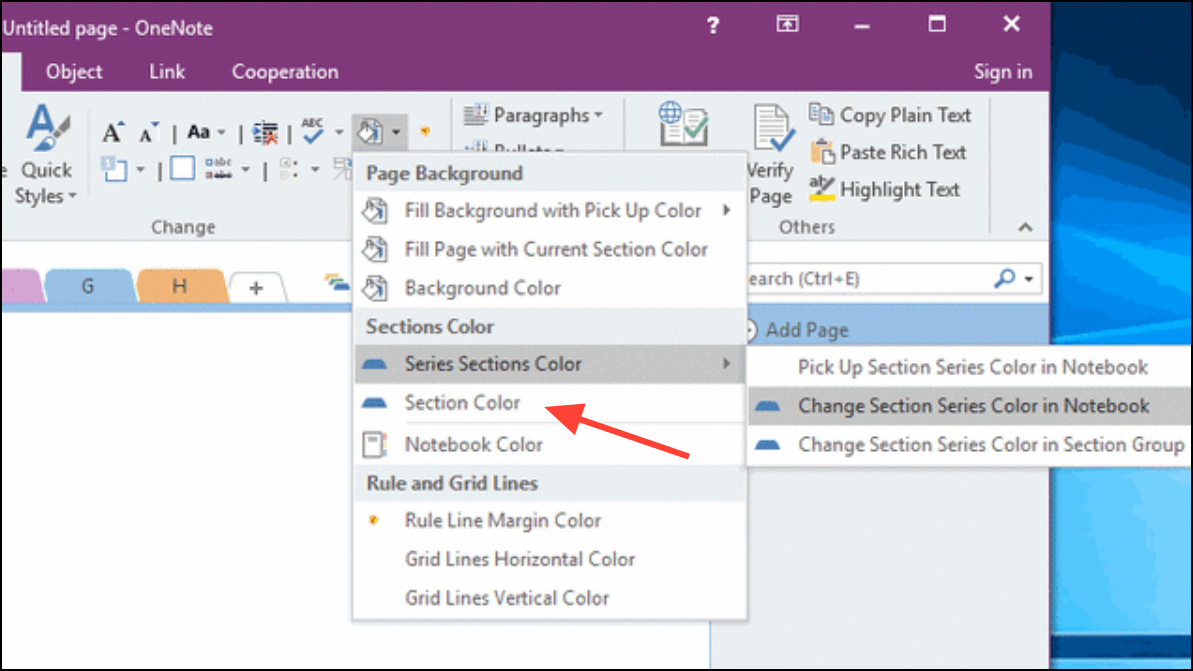Switch to section tab G

click(88, 287)
